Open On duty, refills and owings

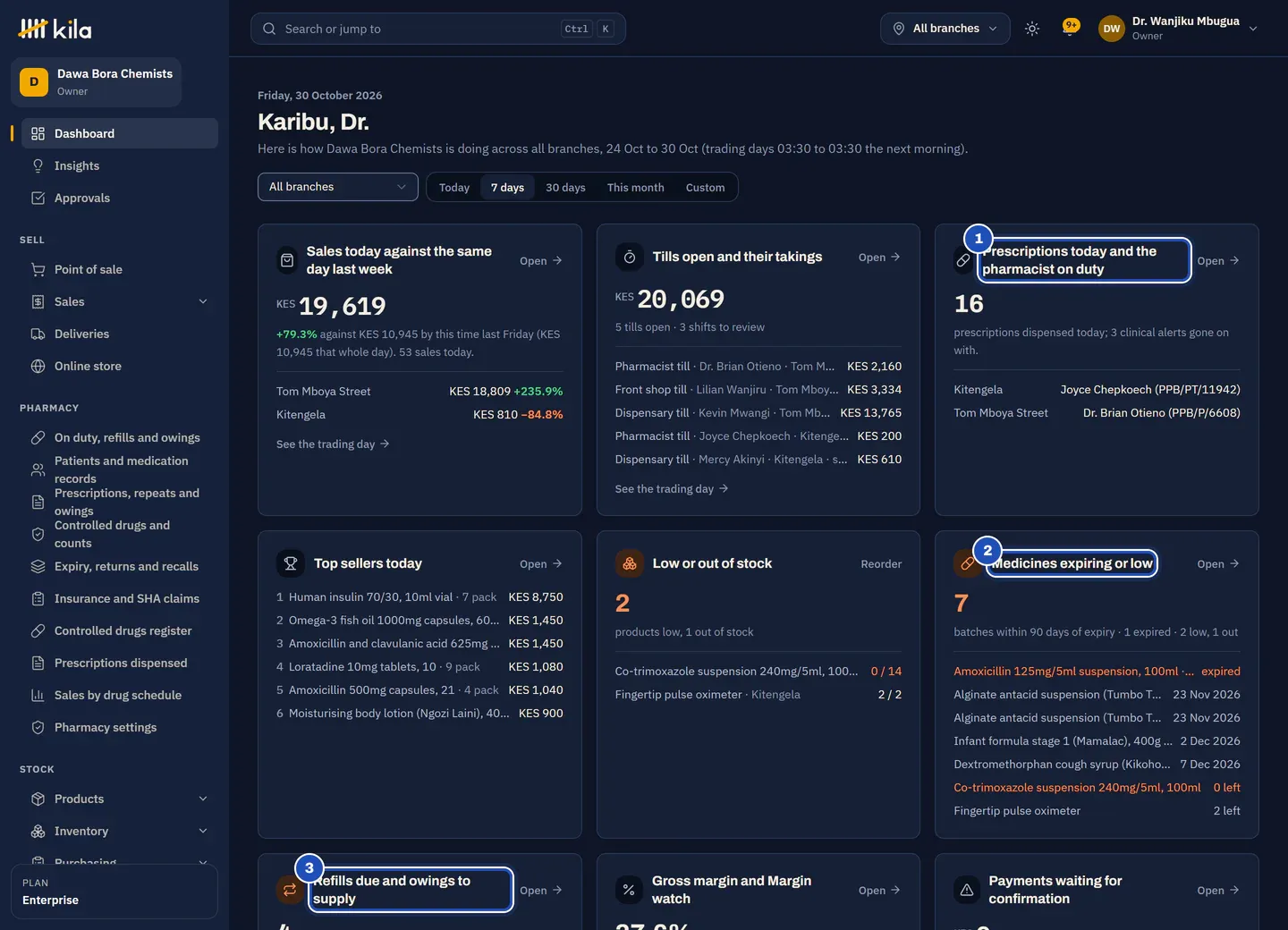click(x=120, y=437)
